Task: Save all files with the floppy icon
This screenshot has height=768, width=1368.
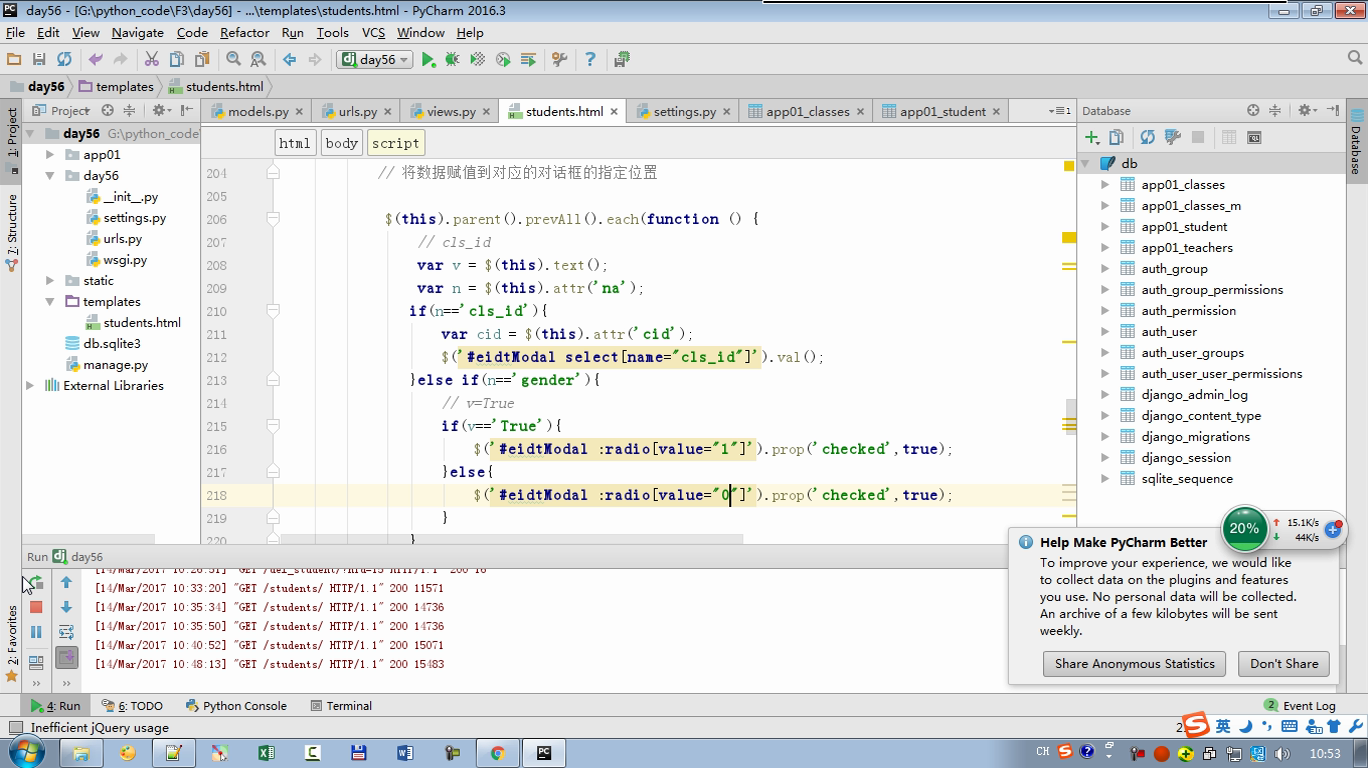Action: pos(39,60)
